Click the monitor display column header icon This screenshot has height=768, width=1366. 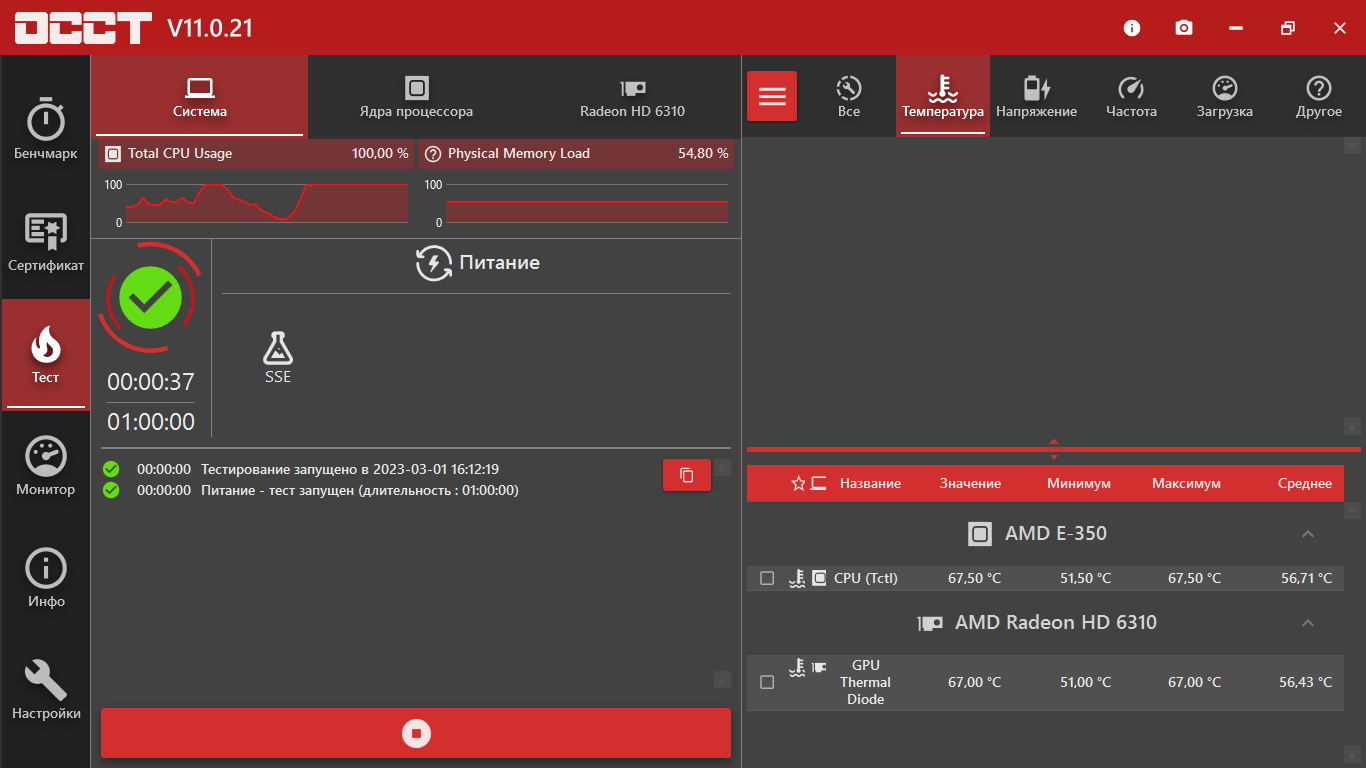819,484
